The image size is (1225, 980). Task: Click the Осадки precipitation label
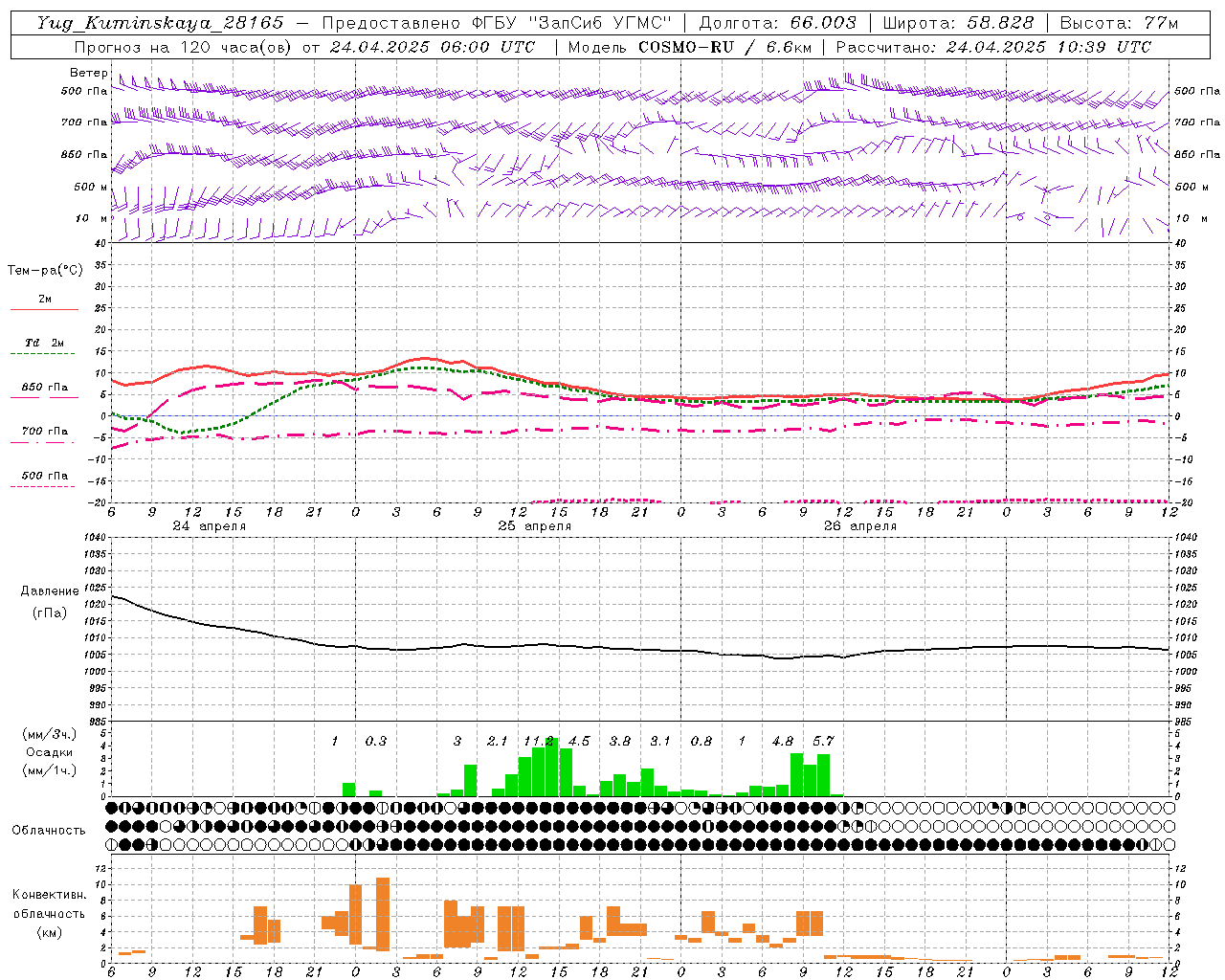click(x=49, y=752)
